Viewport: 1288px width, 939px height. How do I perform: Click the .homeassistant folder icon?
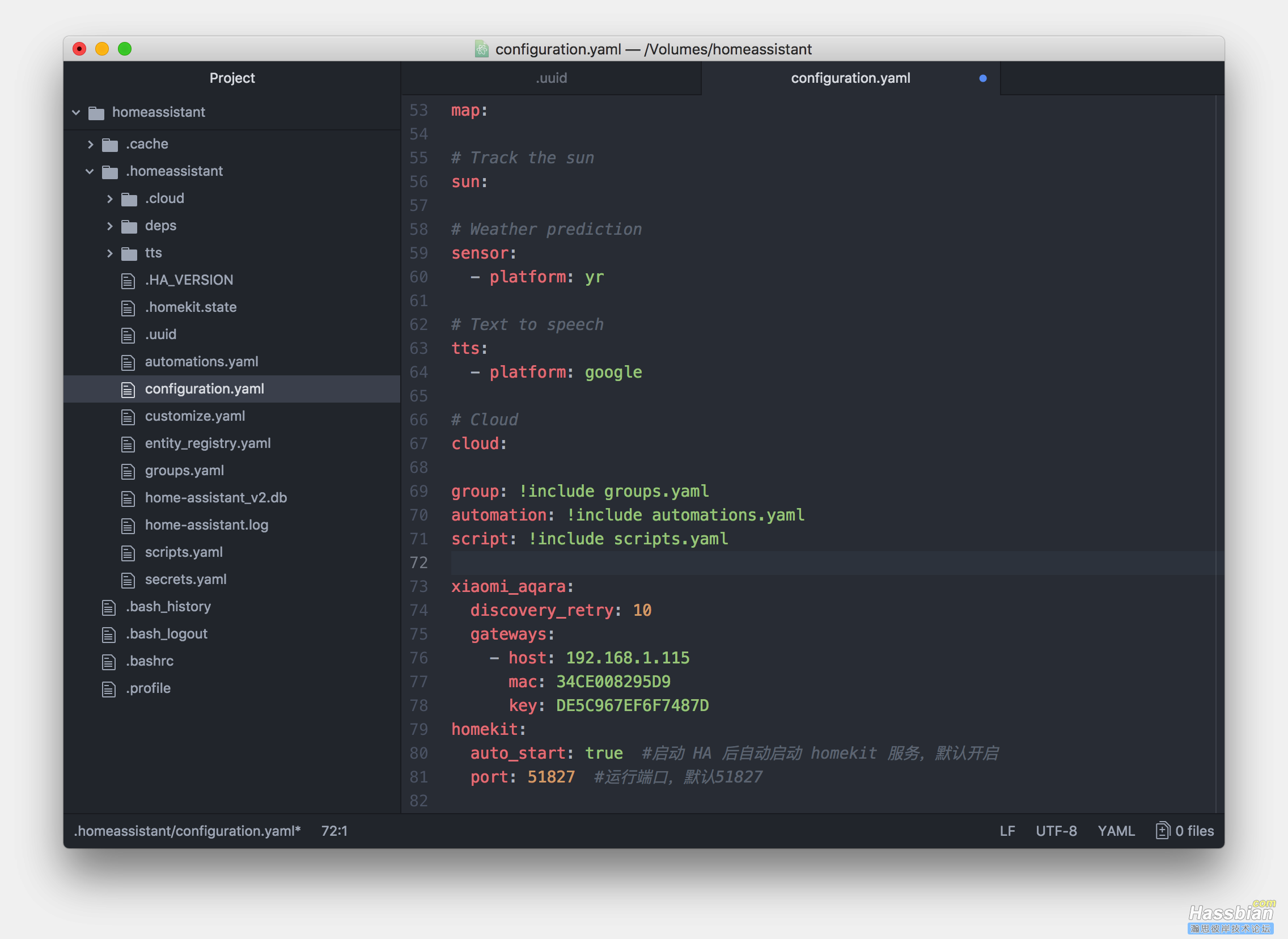pos(110,172)
